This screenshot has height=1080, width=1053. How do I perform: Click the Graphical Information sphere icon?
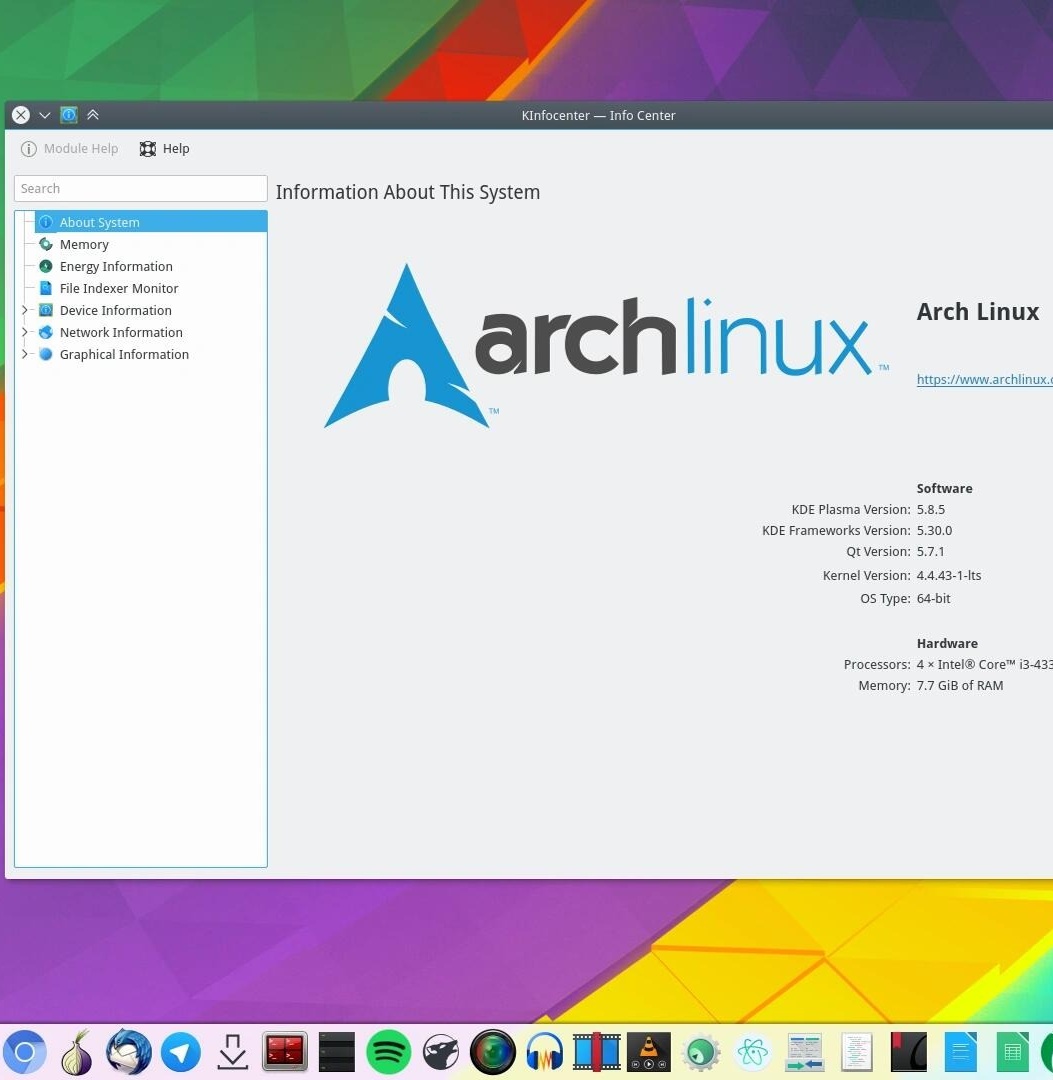click(x=46, y=354)
